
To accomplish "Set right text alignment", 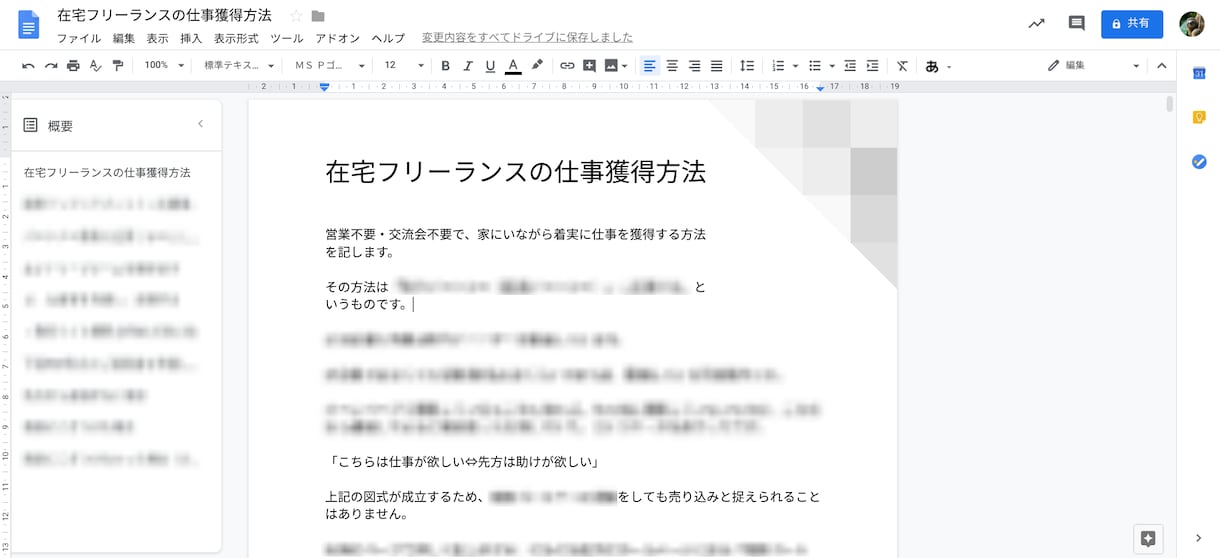I will [694, 66].
